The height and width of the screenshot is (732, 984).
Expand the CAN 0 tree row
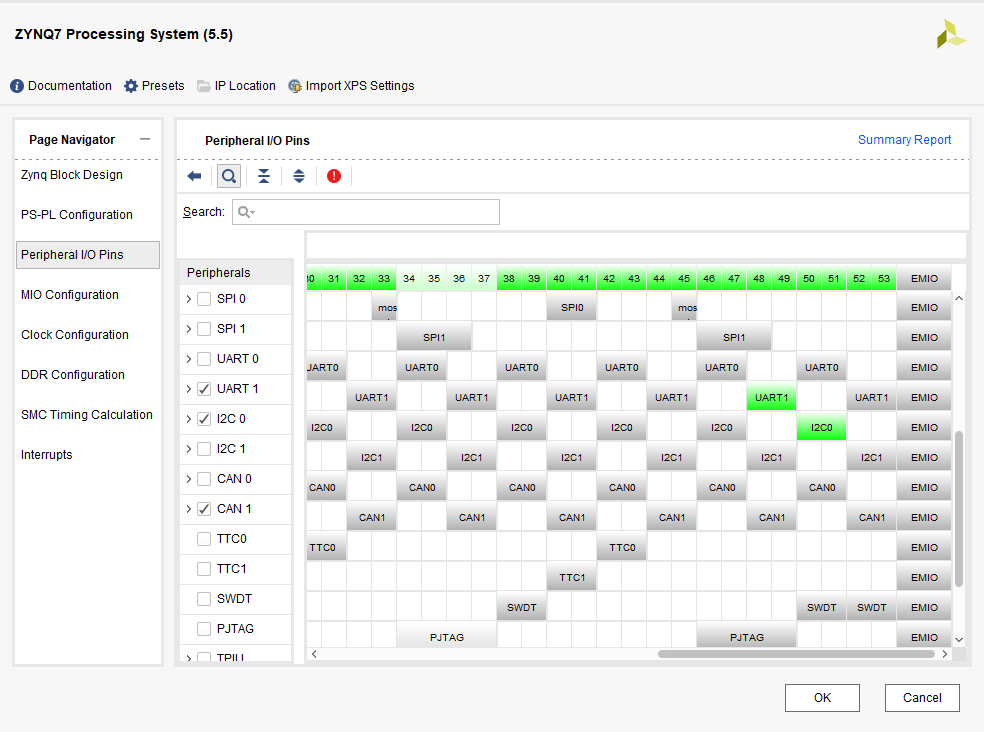tap(188, 479)
